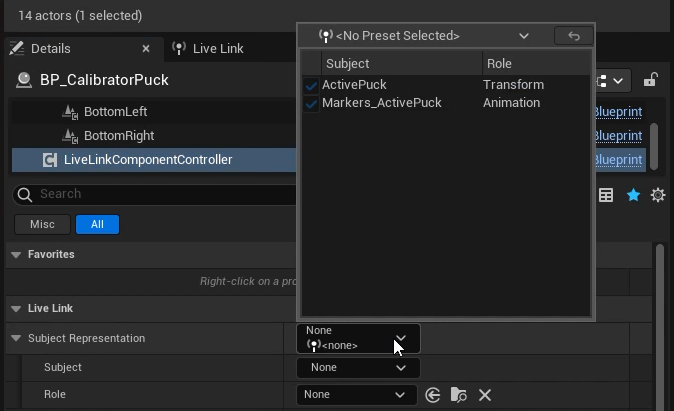The height and width of the screenshot is (411, 674).
Task: Open the Subject dropdown showing None
Action: (x=358, y=367)
